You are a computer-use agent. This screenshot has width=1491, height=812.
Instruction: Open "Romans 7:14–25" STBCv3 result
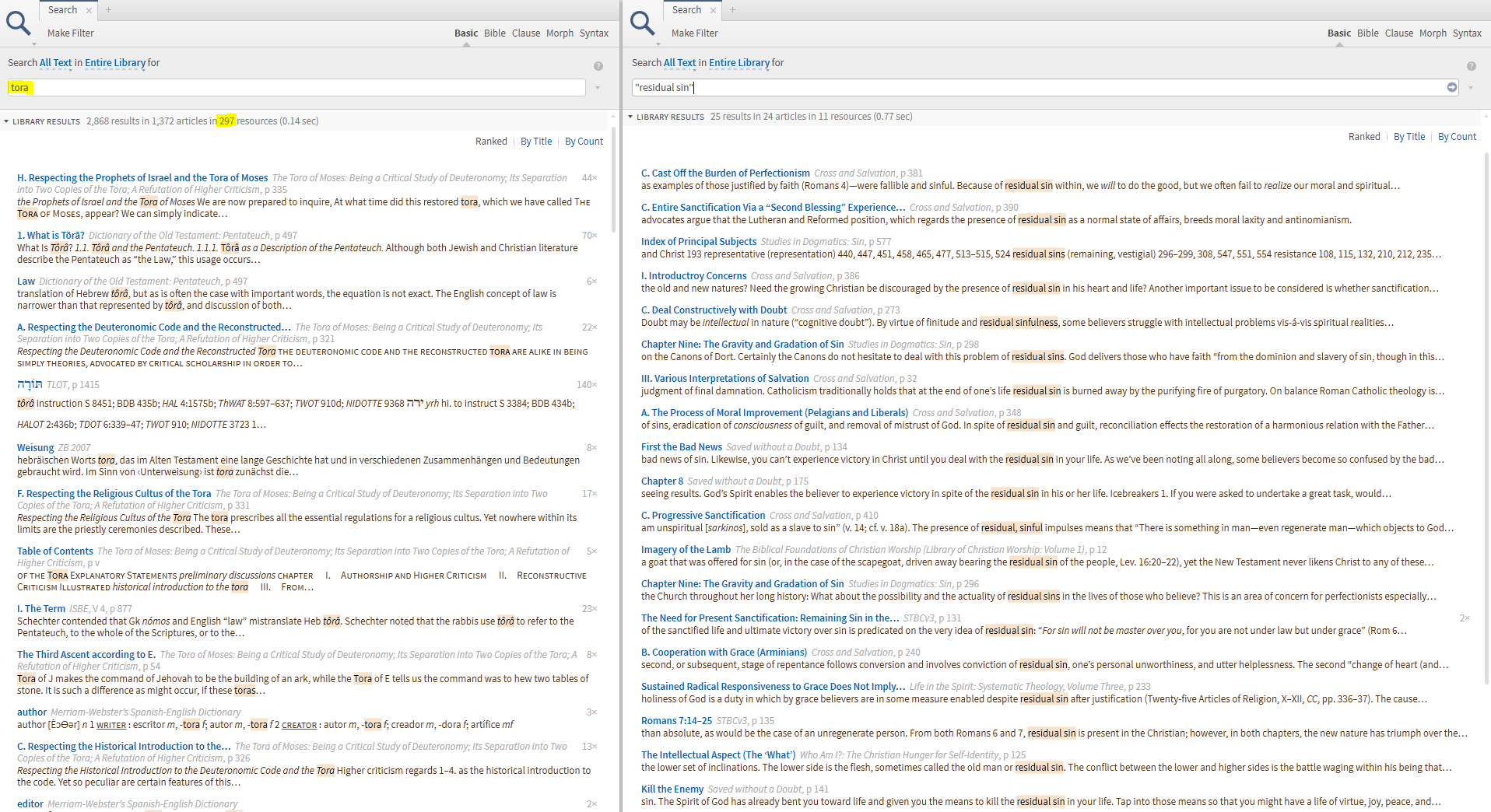[676, 721]
